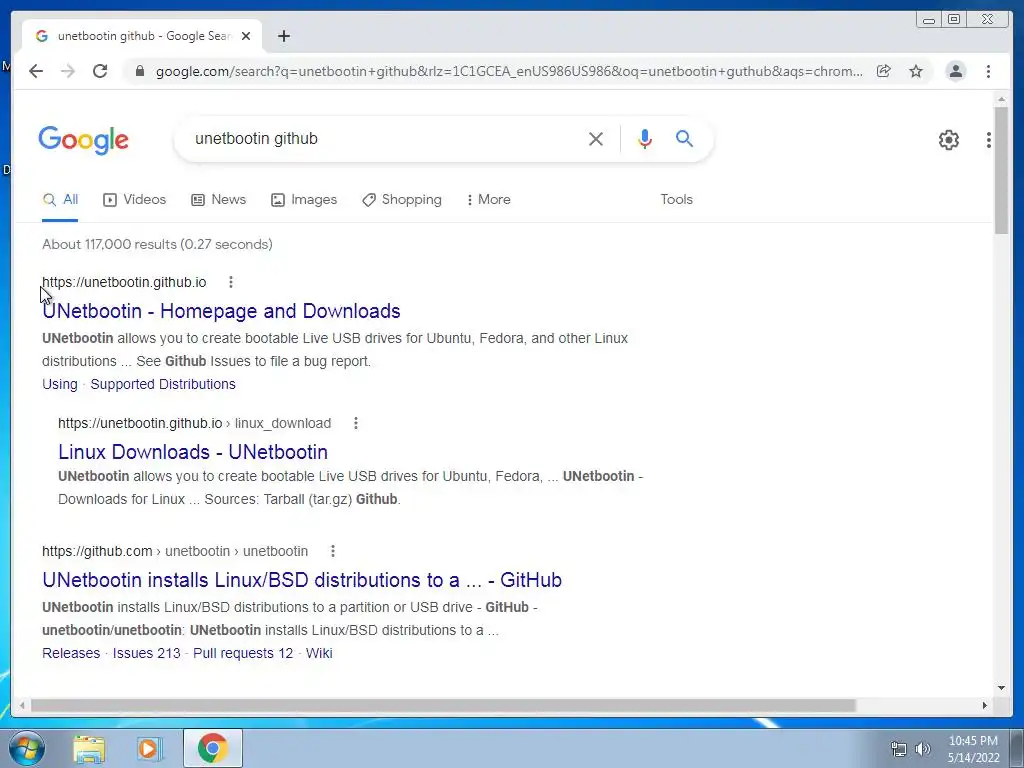Viewport: 1024px width, 768px height.
Task: Start voice search with the microphone
Action: tap(645, 139)
